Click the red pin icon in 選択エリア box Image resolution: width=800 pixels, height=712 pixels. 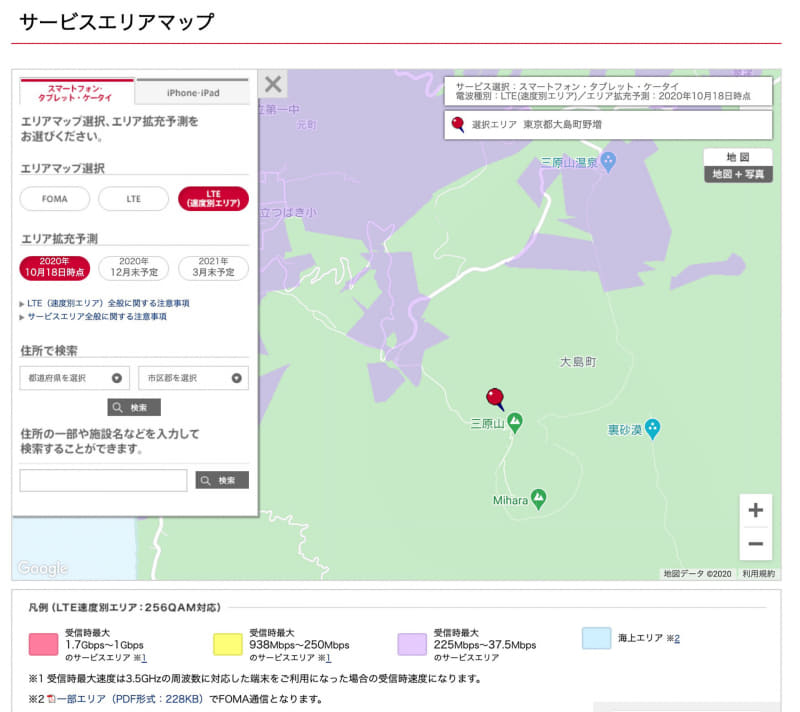[x=458, y=124]
